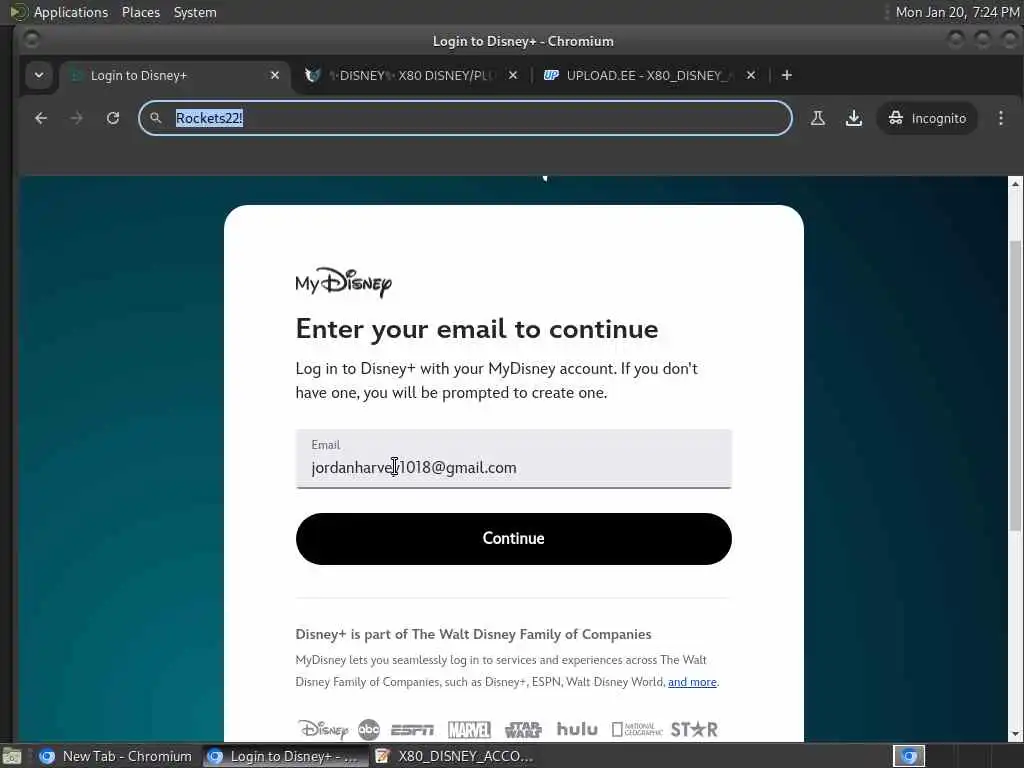Image resolution: width=1024 pixels, height=768 pixels.
Task: Click the show desktop icon in bottom panel
Action: coord(12,756)
